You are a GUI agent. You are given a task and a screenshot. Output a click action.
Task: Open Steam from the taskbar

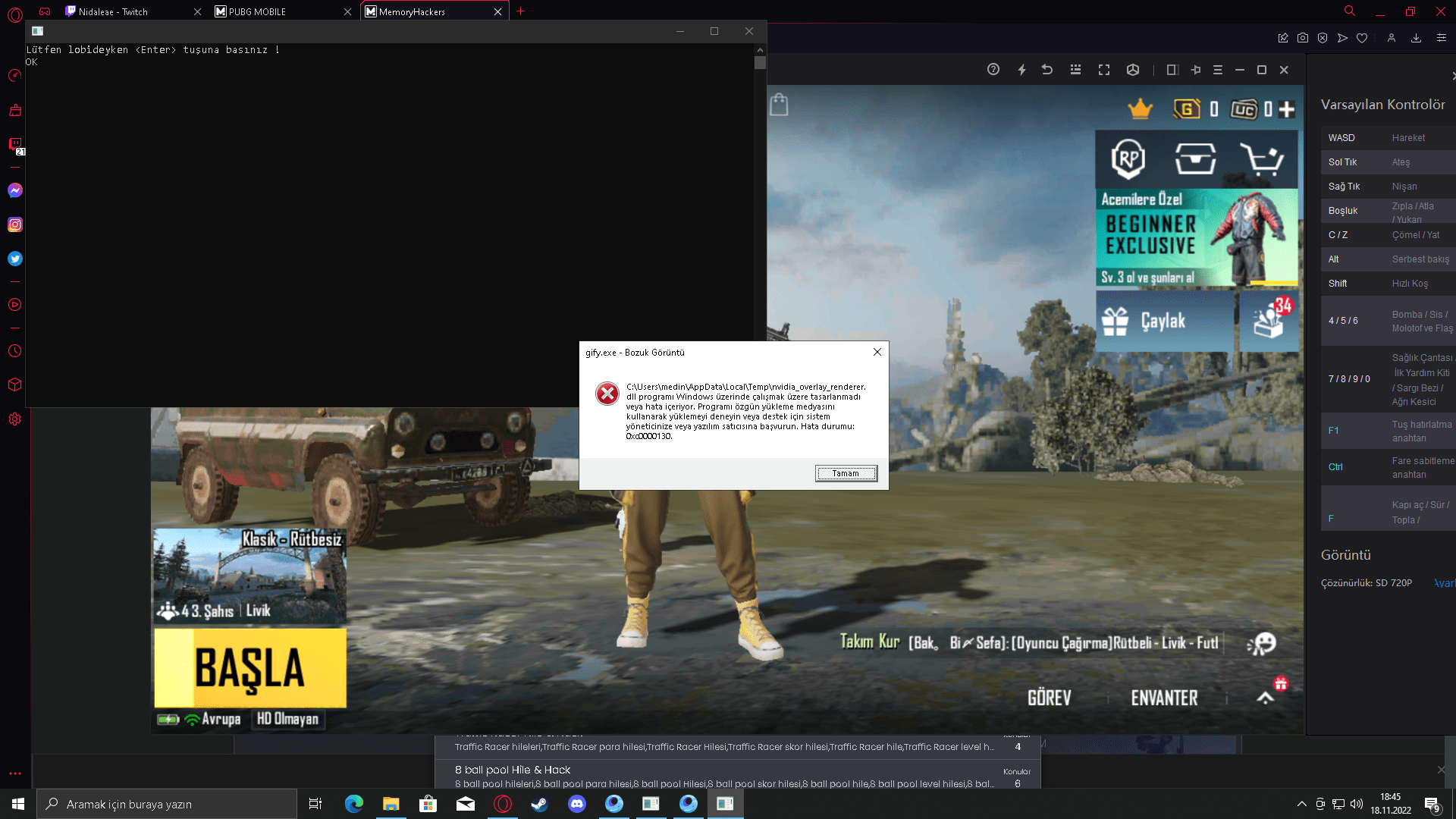[x=539, y=804]
